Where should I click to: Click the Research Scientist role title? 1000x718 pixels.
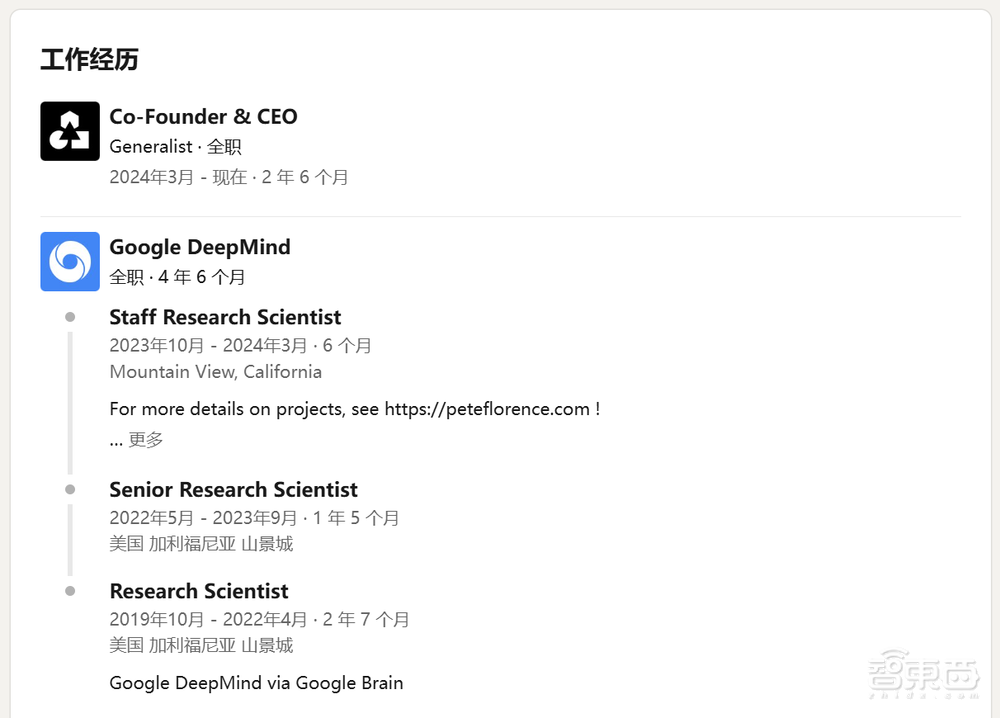tap(199, 591)
